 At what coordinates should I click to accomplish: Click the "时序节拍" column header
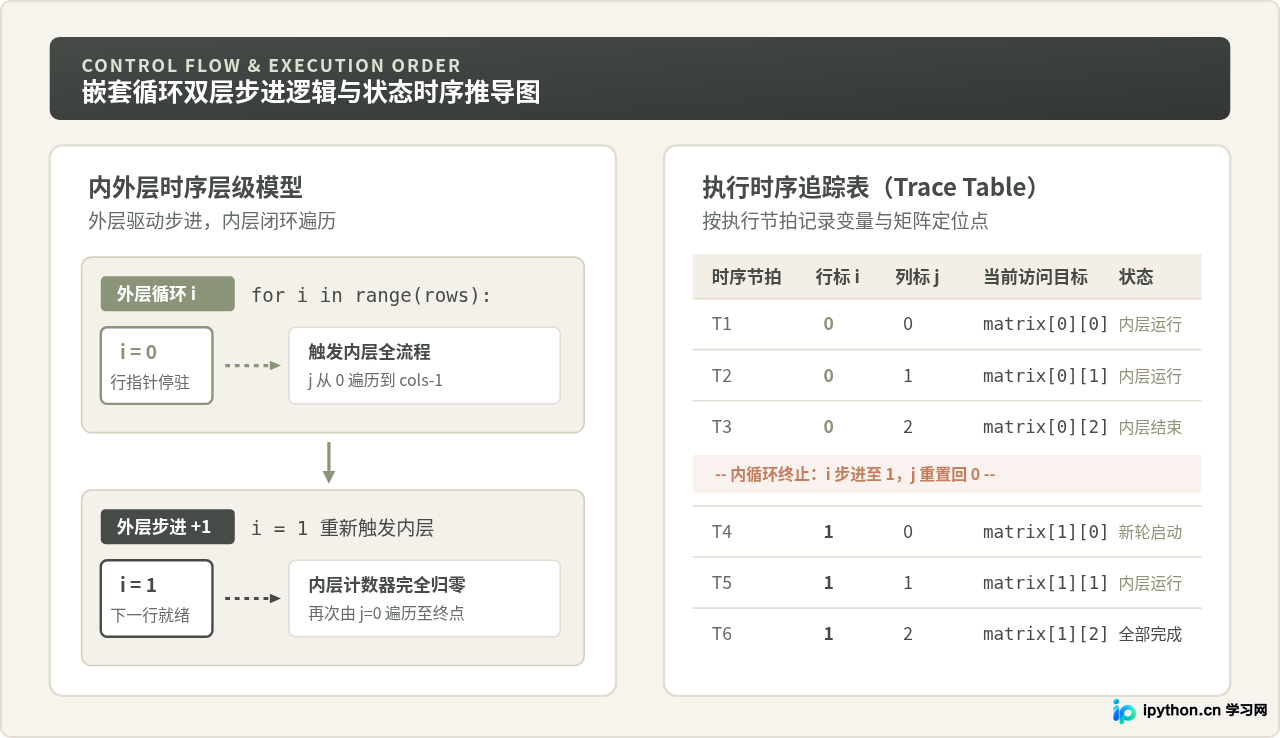pyautogui.click(x=746, y=277)
